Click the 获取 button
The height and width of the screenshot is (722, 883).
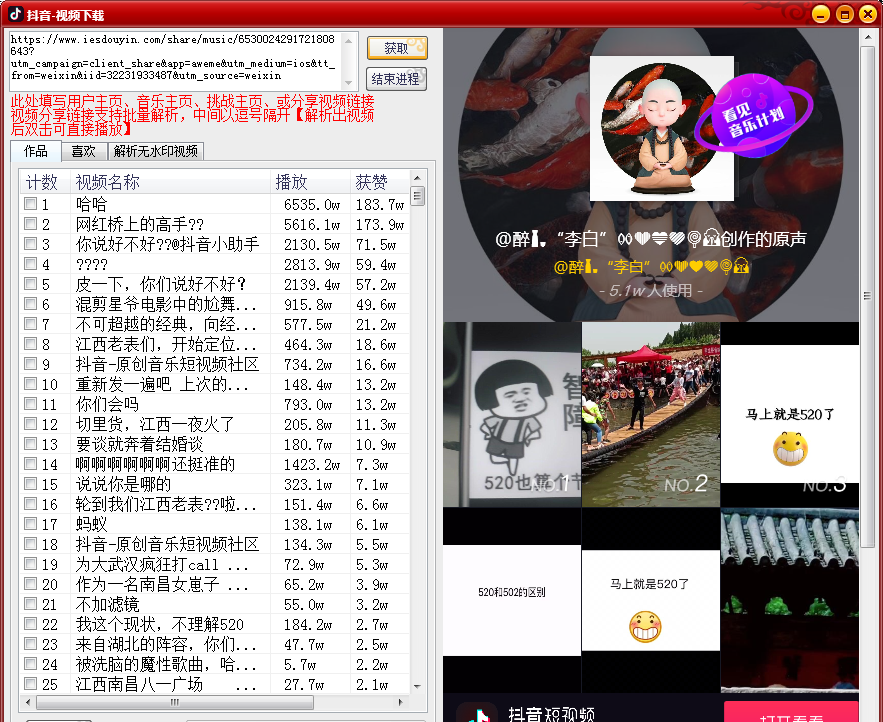tap(397, 48)
